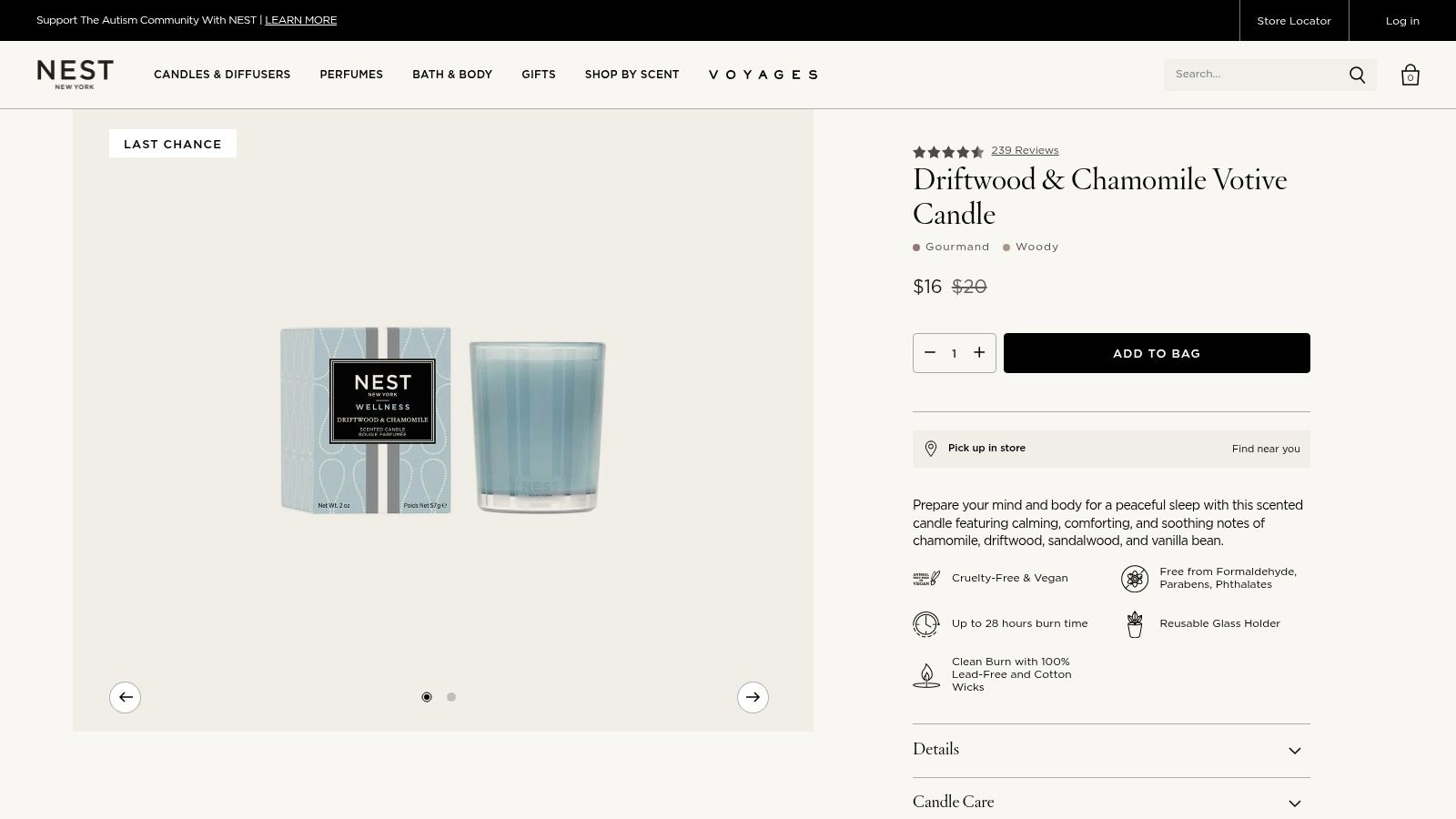This screenshot has width=1456, height=819.
Task: Click the ADD TO BAG button
Action: click(x=1157, y=353)
